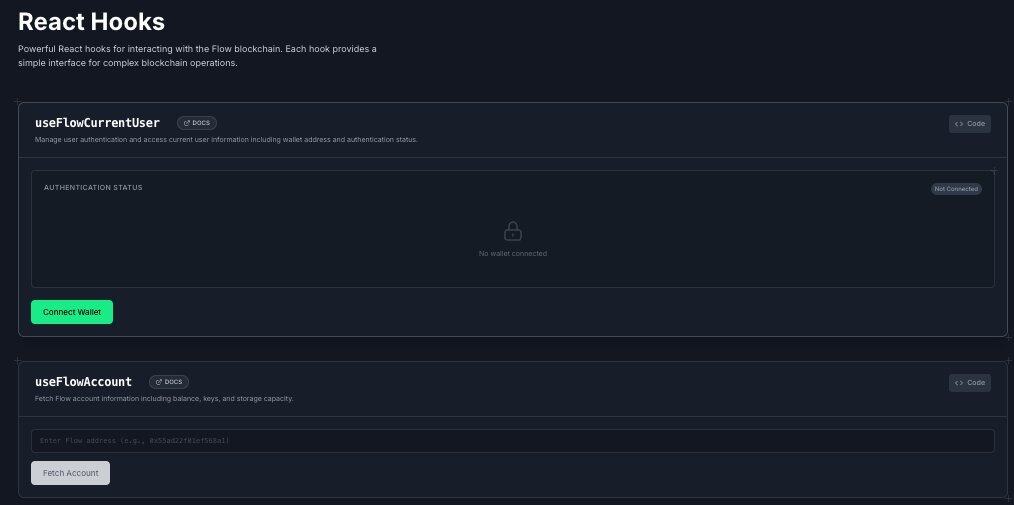Click the lock icon in the authentication panel
Viewport: 1014px width, 505px height.
point(512,231)
